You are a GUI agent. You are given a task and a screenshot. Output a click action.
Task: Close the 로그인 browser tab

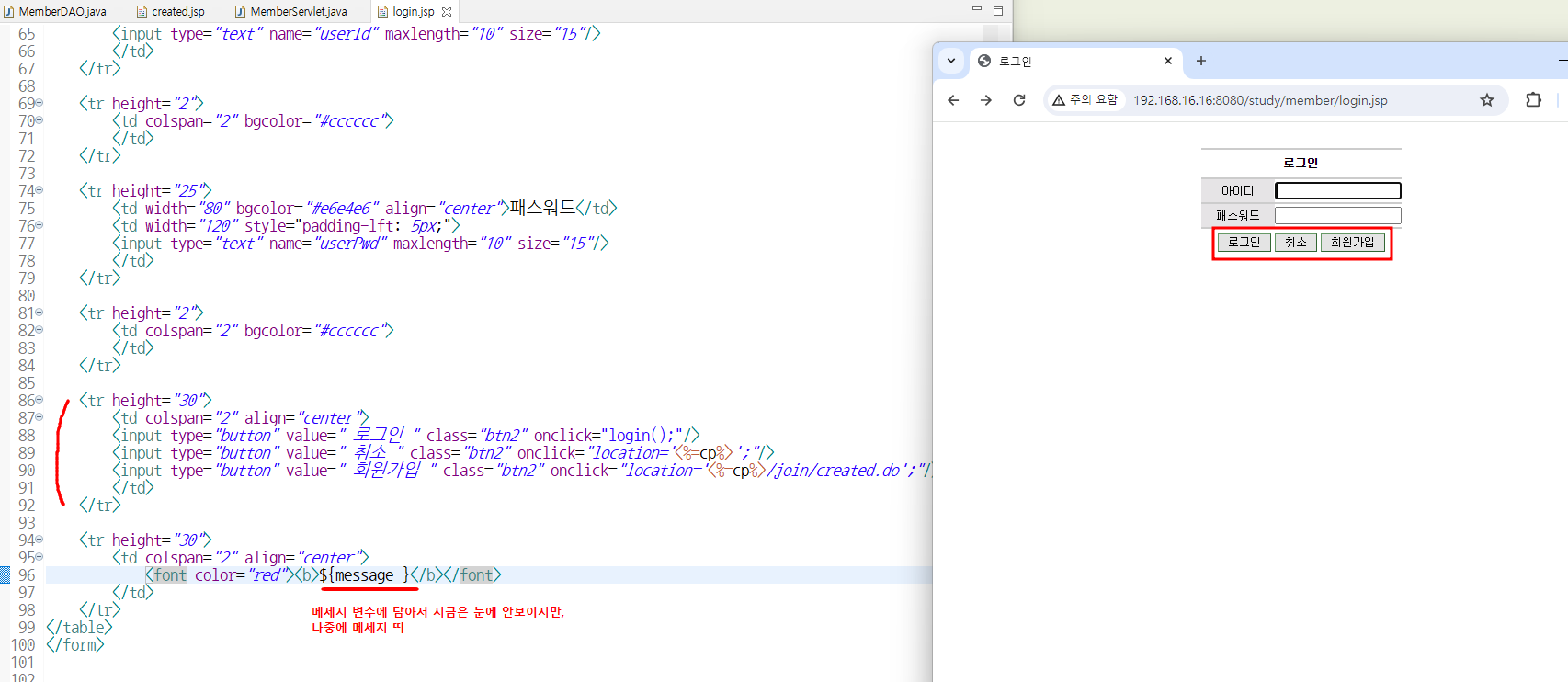1168,61
